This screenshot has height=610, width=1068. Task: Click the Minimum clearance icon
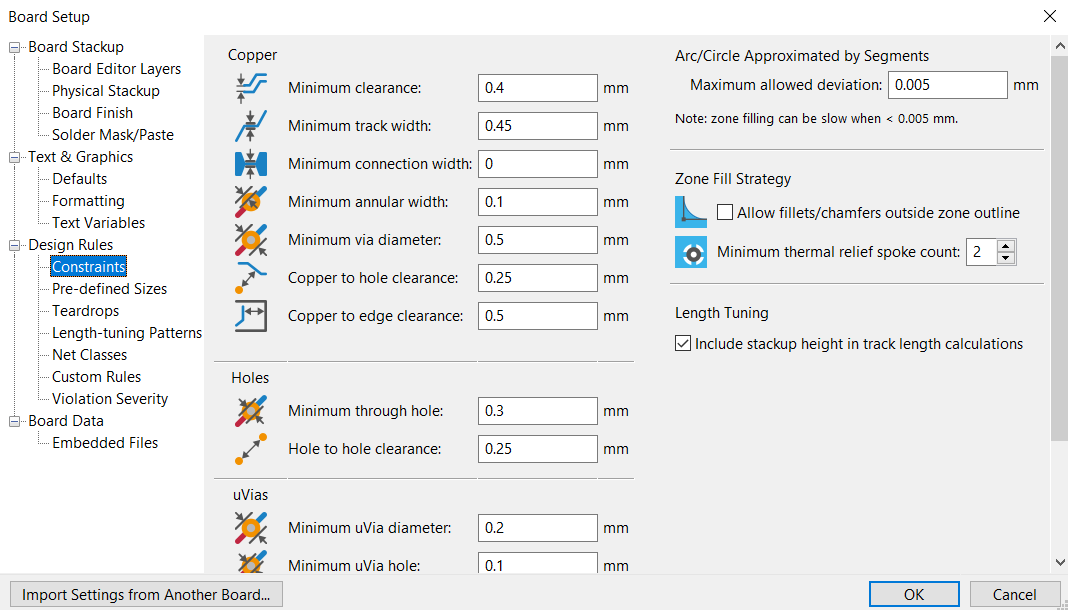[247, 88]
